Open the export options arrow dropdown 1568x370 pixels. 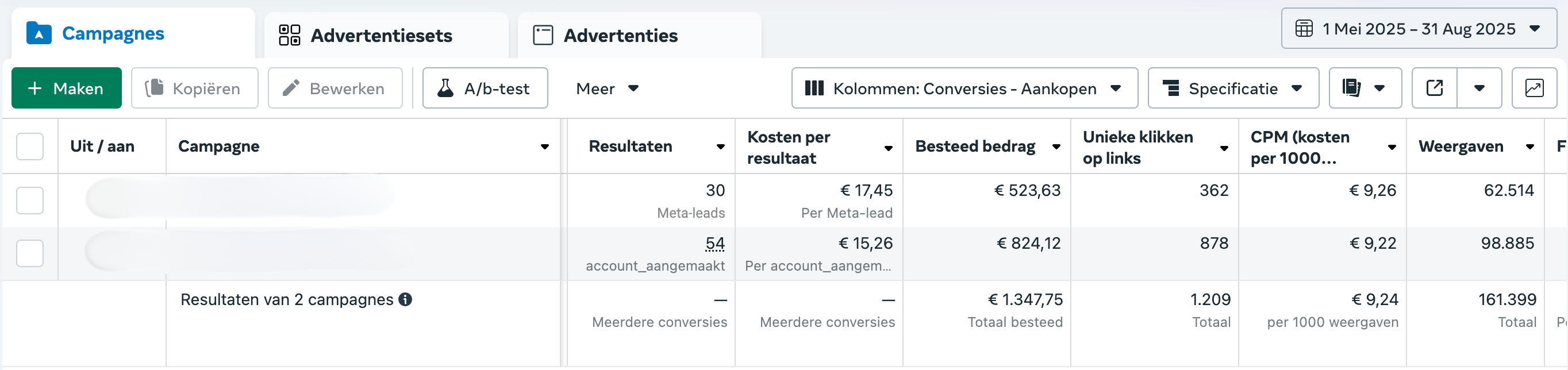(1479, 88)
